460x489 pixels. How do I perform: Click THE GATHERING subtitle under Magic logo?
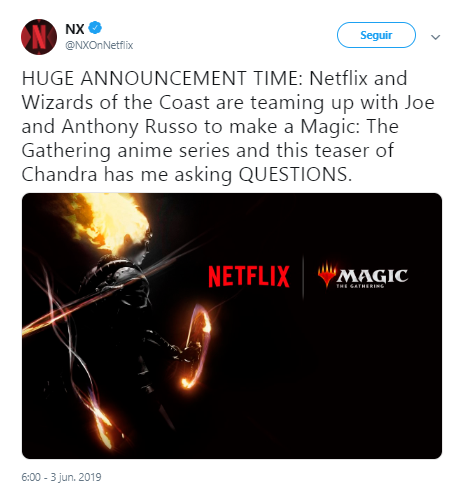click(x=360, y=286)
